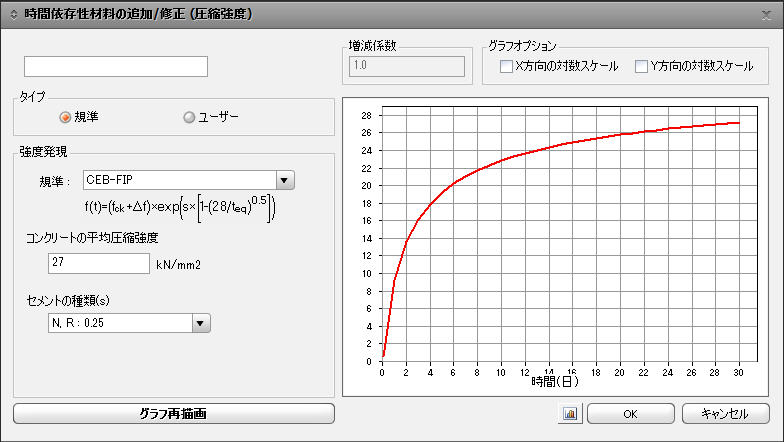Confirm with the OK button

tap(629, 413)
